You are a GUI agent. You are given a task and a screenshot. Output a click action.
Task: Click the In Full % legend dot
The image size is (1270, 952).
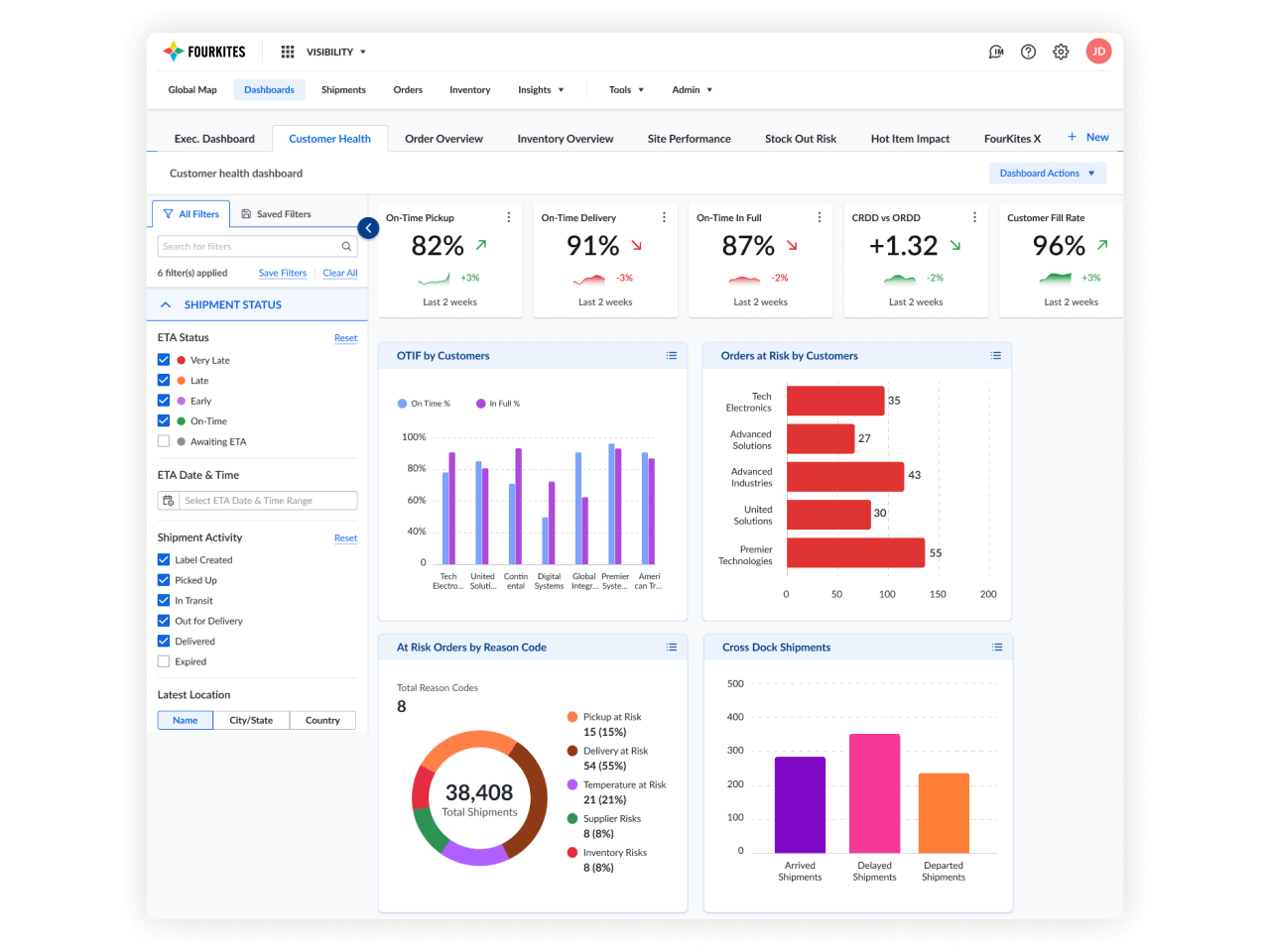pos(480,404)
